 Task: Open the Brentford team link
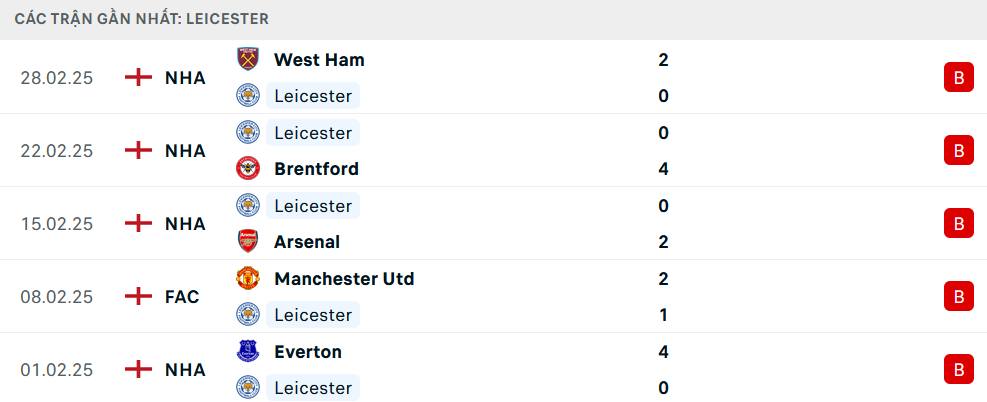(316, 168)
